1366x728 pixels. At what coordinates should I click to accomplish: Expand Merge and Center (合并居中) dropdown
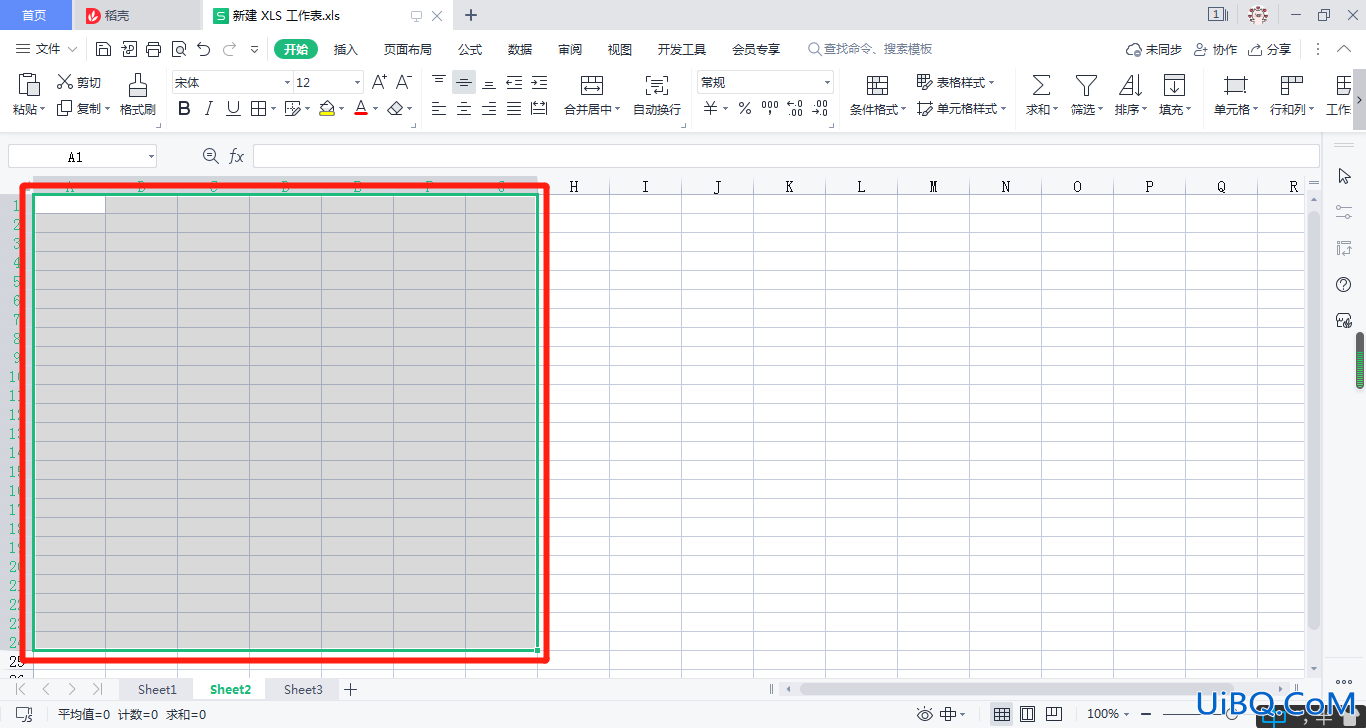pos(617,110)
